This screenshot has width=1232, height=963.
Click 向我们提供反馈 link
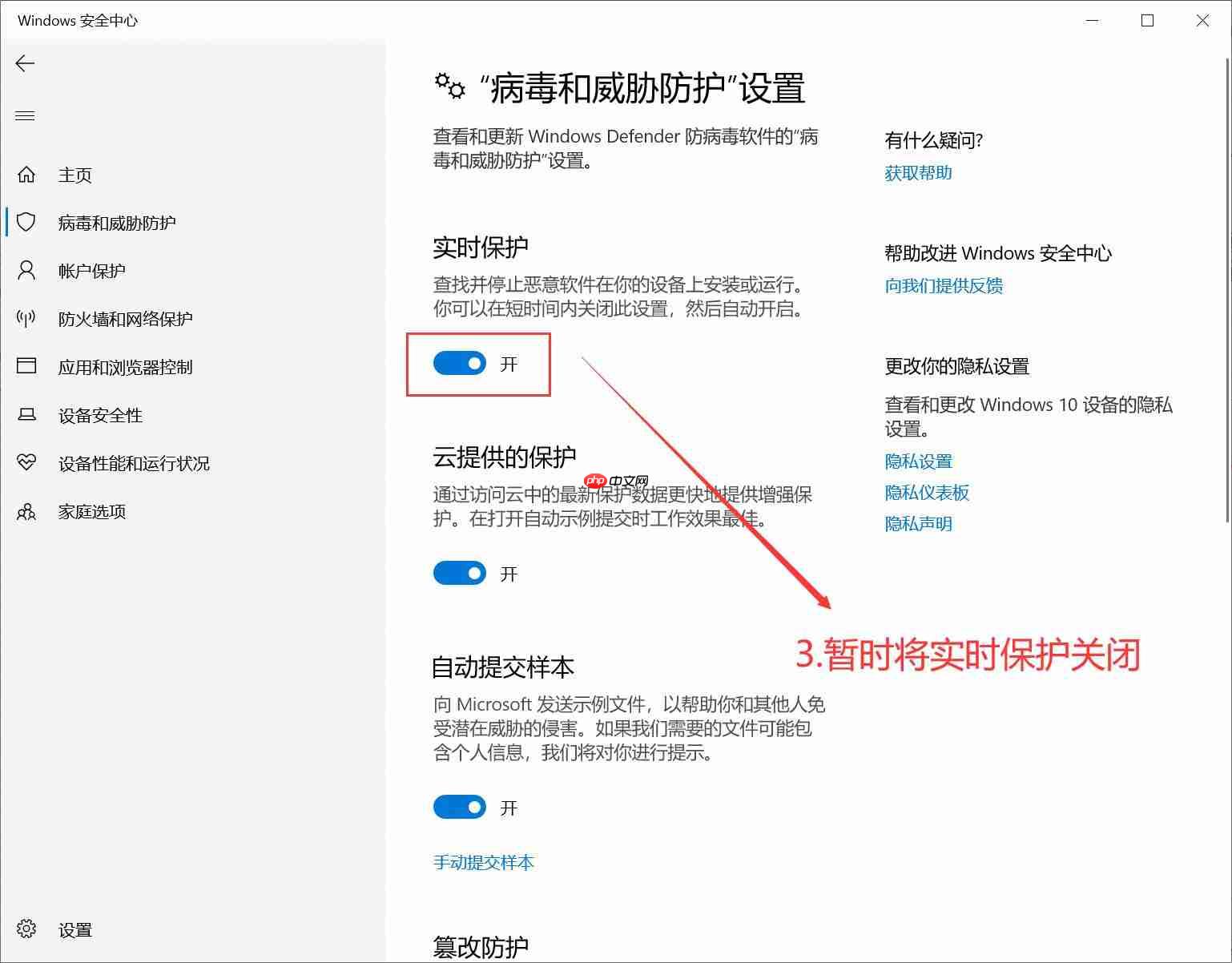click(944, 286)
